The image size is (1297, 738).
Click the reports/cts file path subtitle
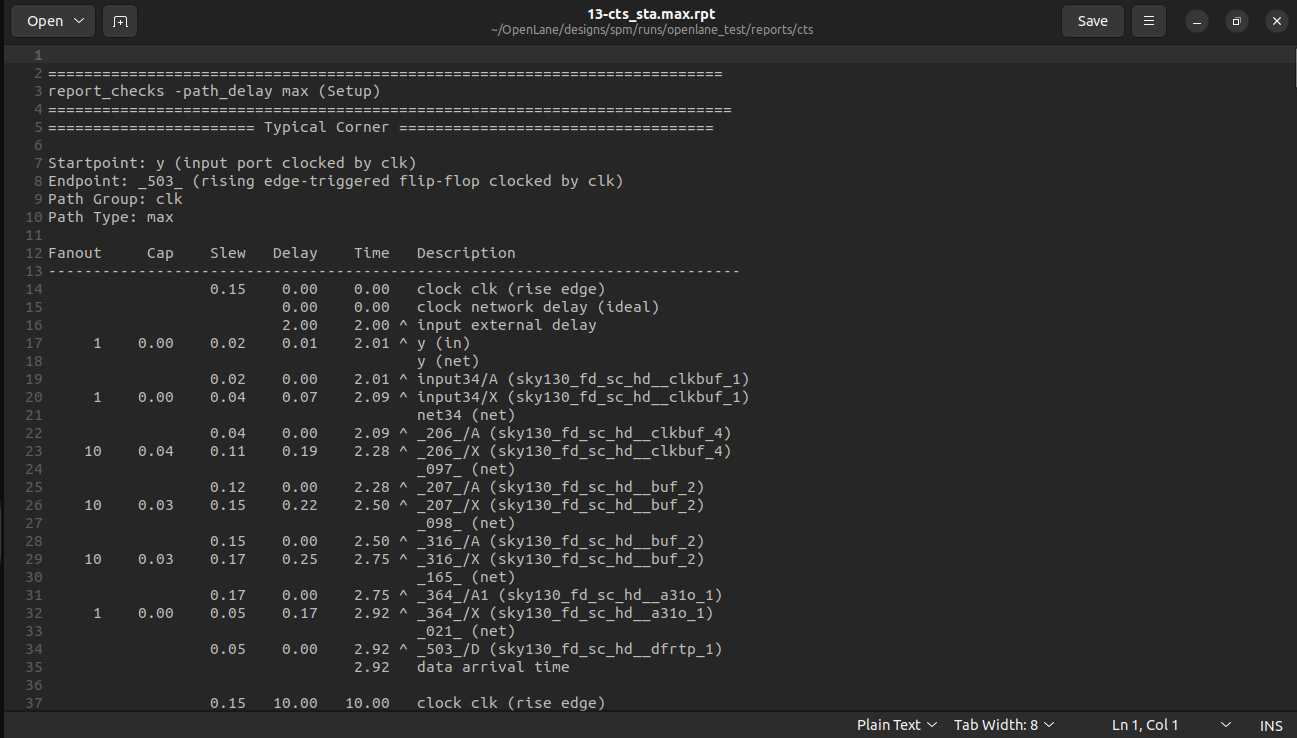648,29
